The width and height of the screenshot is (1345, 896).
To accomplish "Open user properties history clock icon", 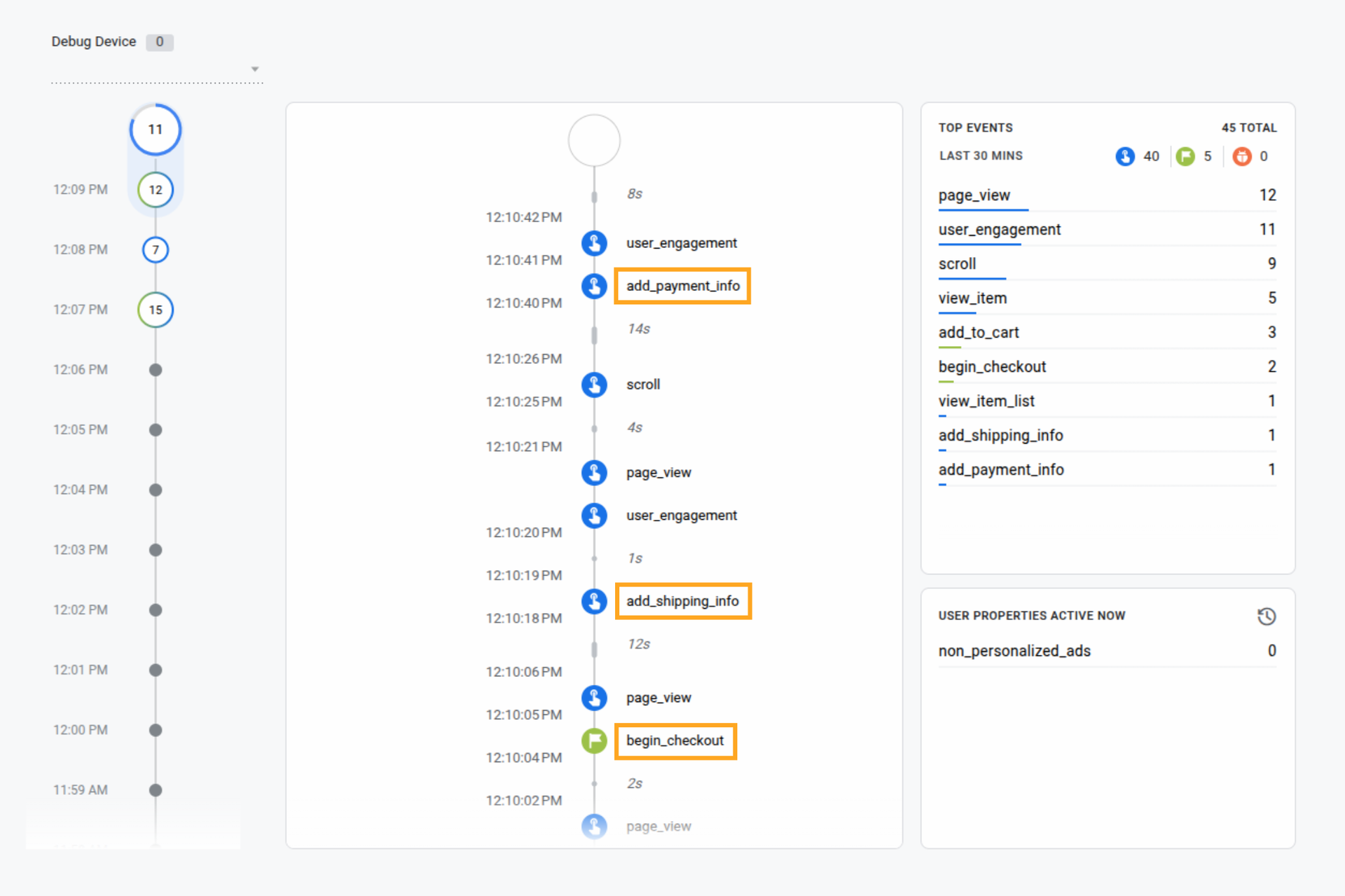I will click(x=1267, y=616).
